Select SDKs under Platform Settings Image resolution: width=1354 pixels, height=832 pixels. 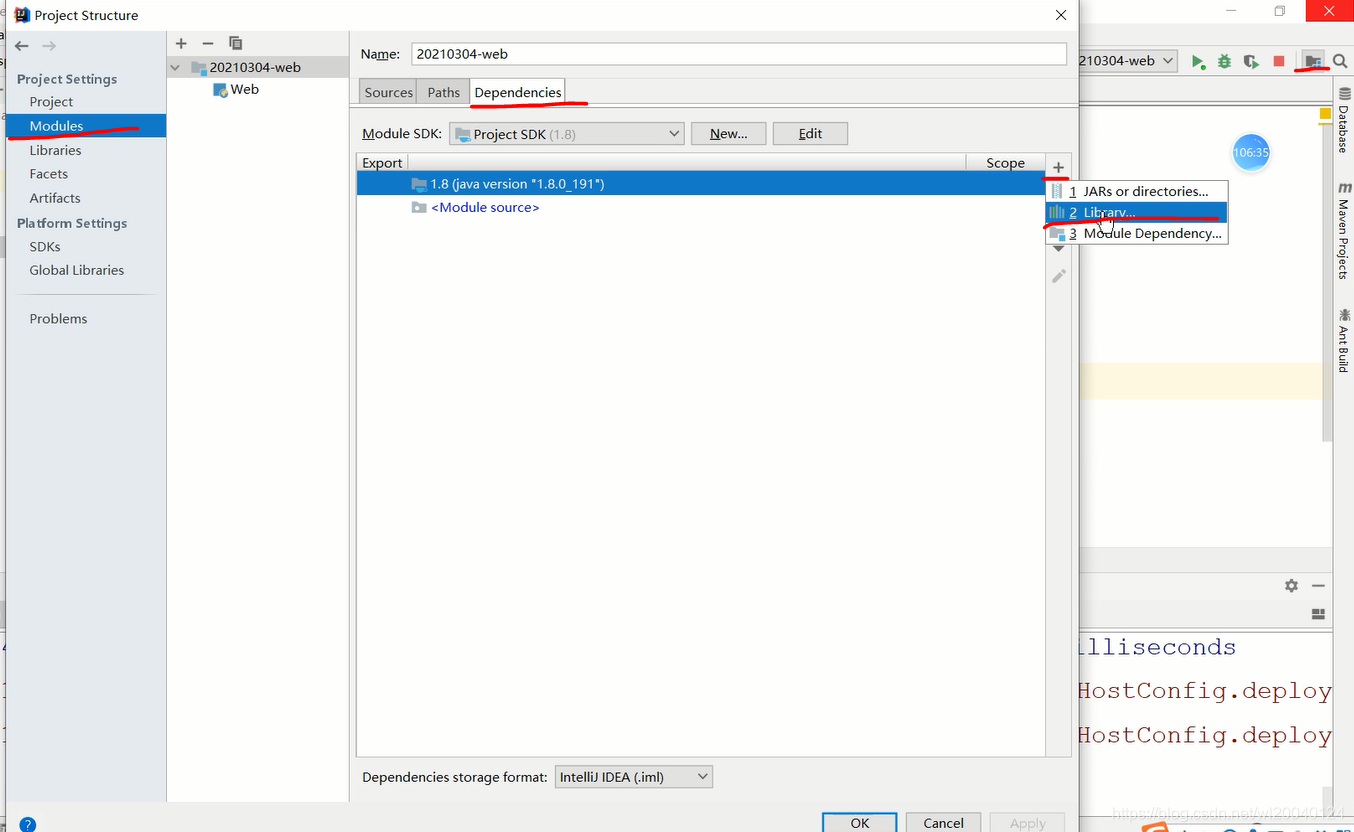click(x=45, y=246)
